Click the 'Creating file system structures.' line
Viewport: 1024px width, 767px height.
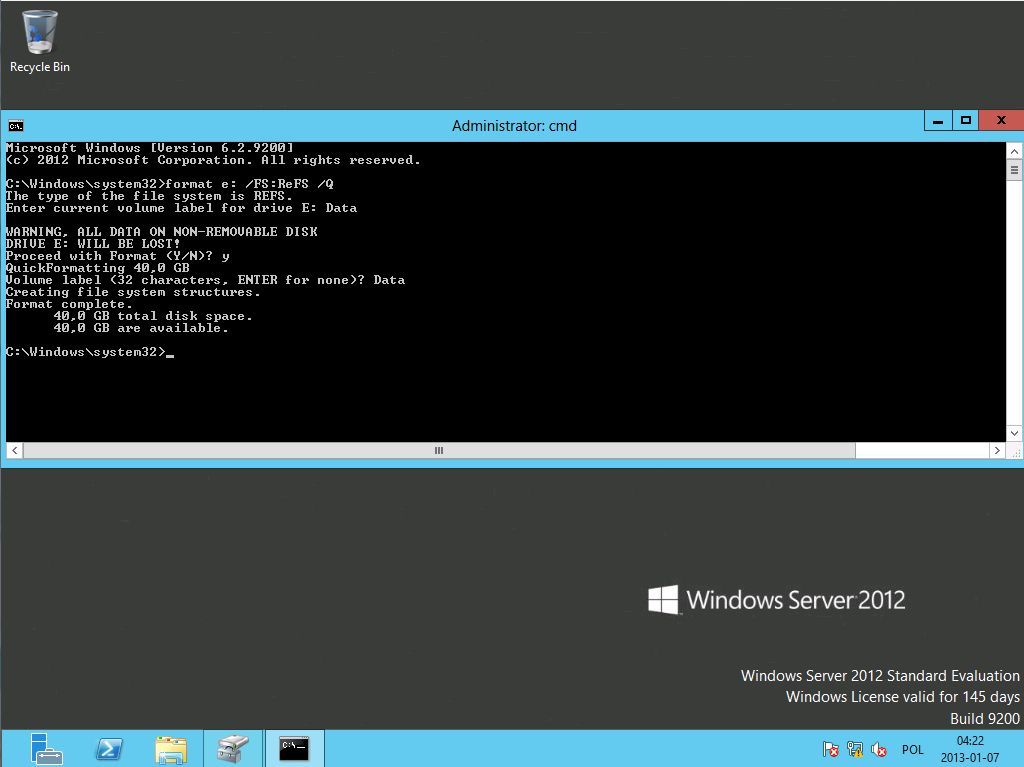coord(133,292)
